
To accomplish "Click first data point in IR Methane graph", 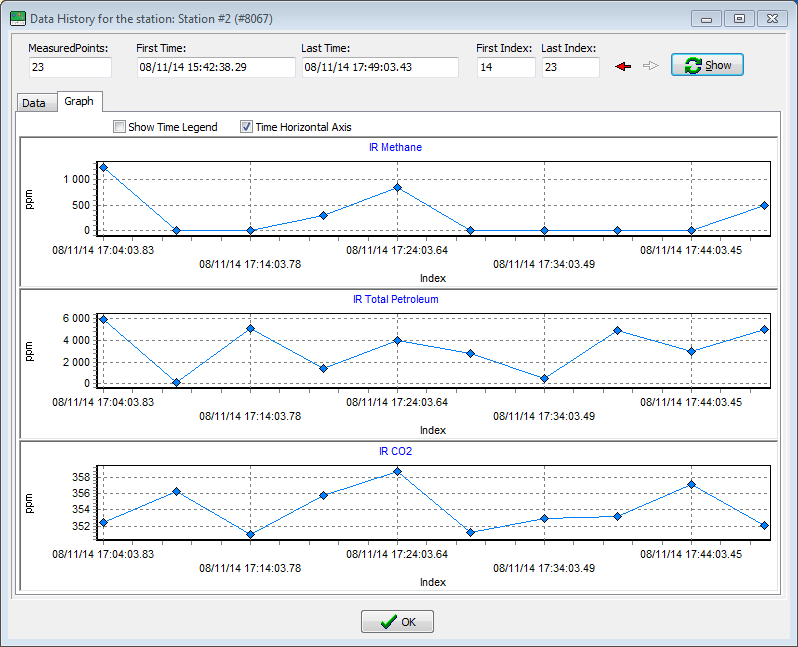I will 103,167.
